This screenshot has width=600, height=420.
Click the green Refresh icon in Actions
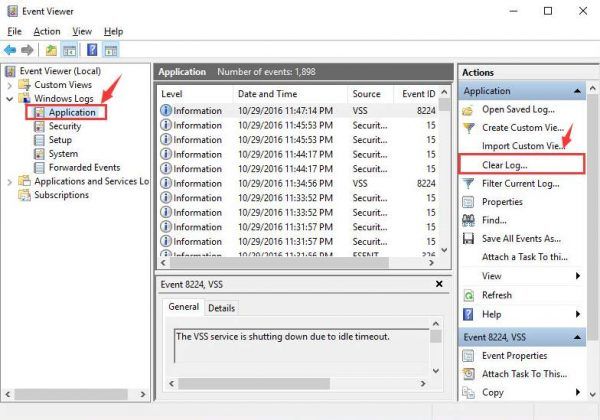point(468,295)
